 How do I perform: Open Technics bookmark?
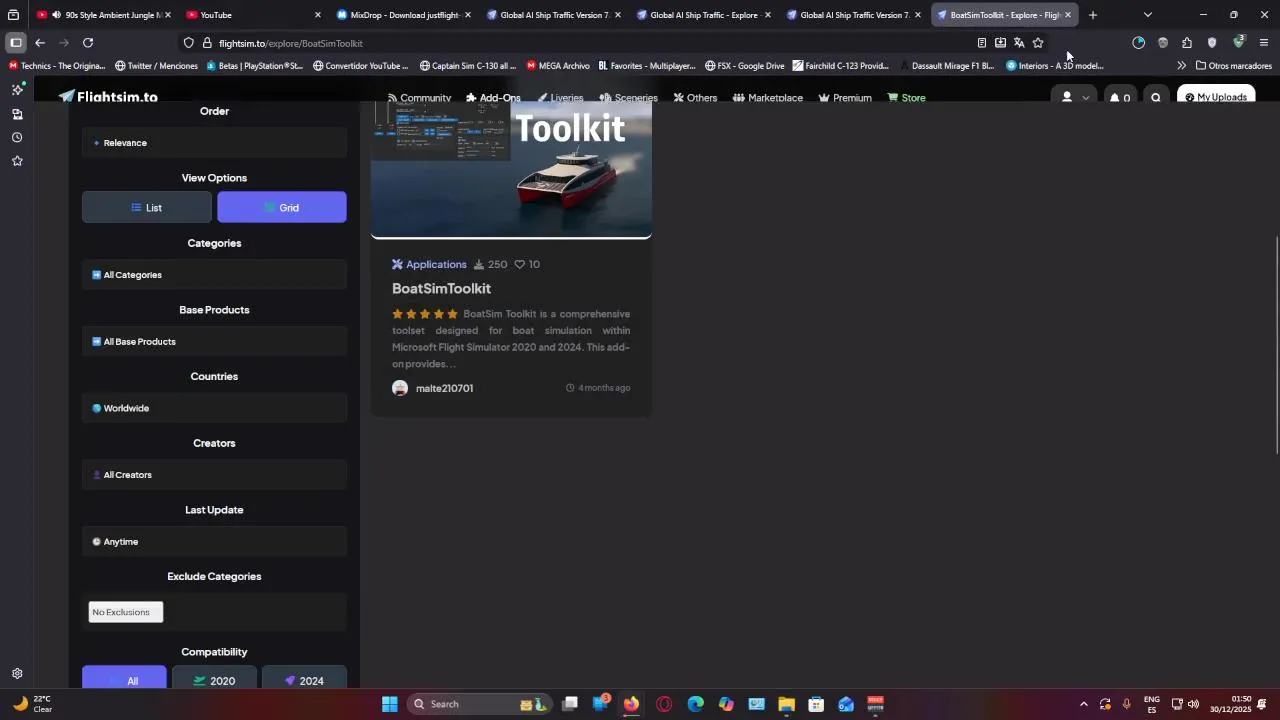(x=57, y=66)
